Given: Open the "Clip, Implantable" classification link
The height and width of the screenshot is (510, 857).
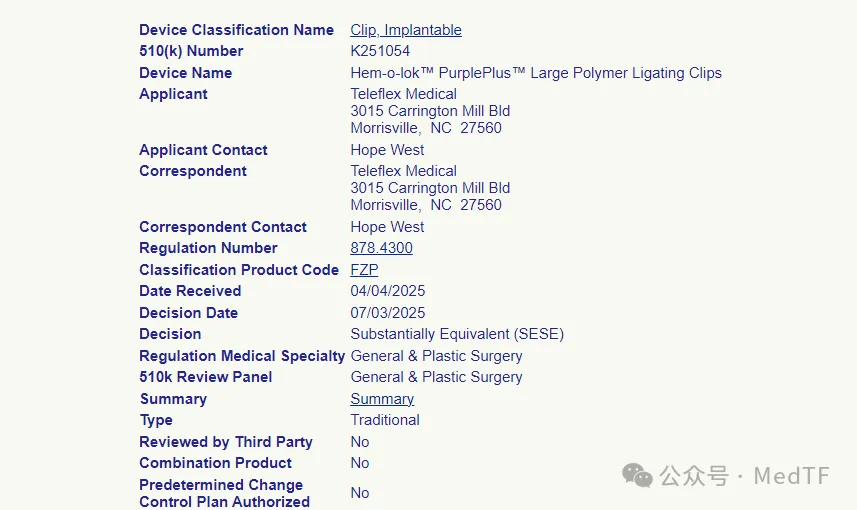Looking at the screenshot, I should [405, 30].
